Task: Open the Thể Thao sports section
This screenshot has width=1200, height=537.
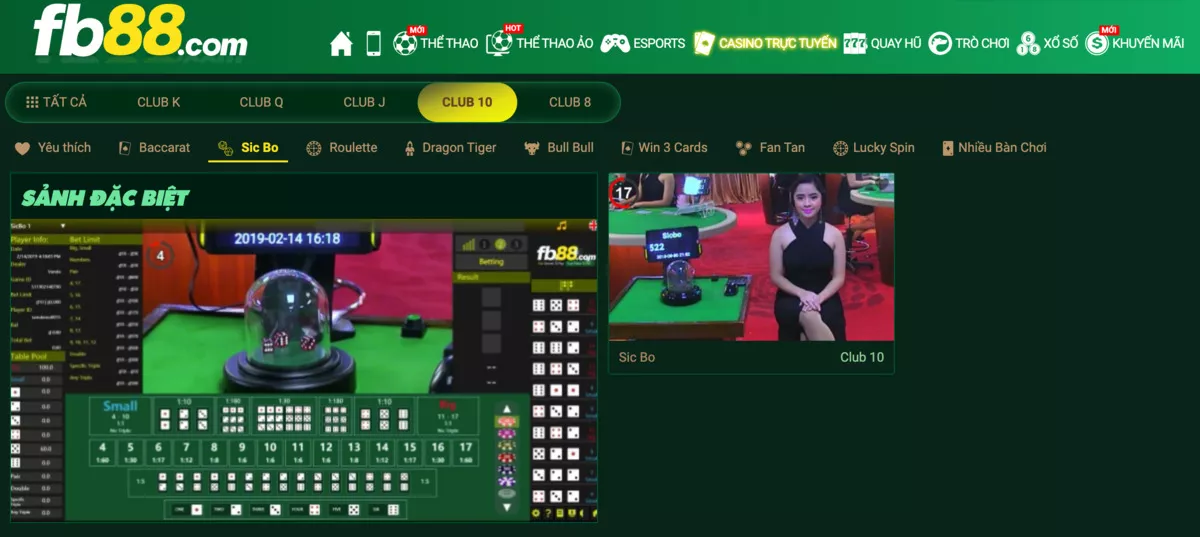Action: coord(436,43)
